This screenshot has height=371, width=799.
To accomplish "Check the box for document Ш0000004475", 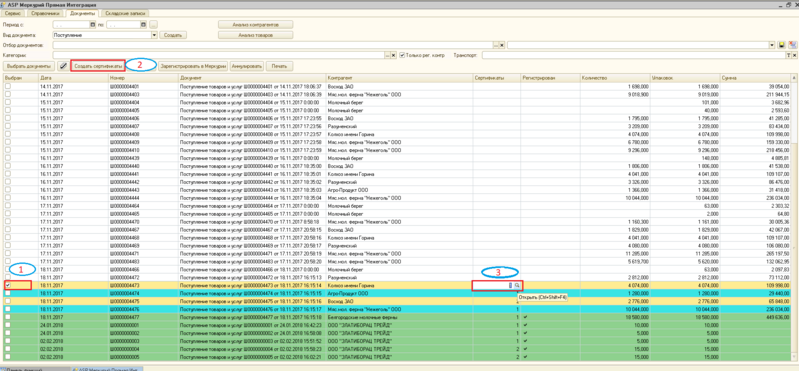I will pos(8,301).
